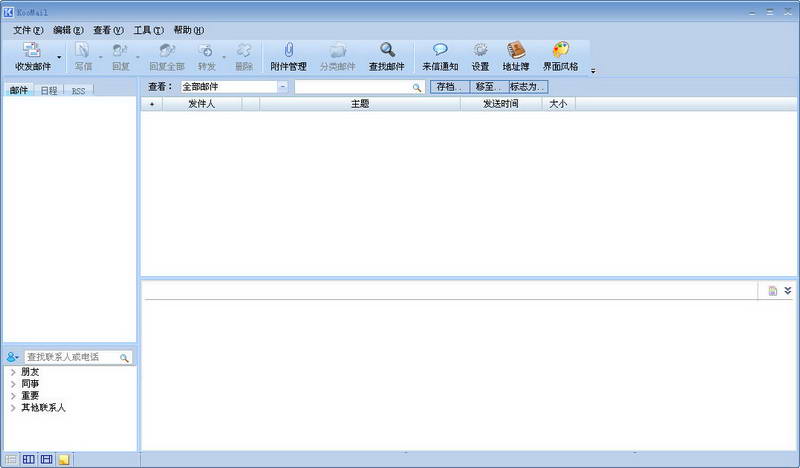Open the dropdown arrow beside 收发邮件
The height and width of the screenshot is (468, 800).
(59, 57)
